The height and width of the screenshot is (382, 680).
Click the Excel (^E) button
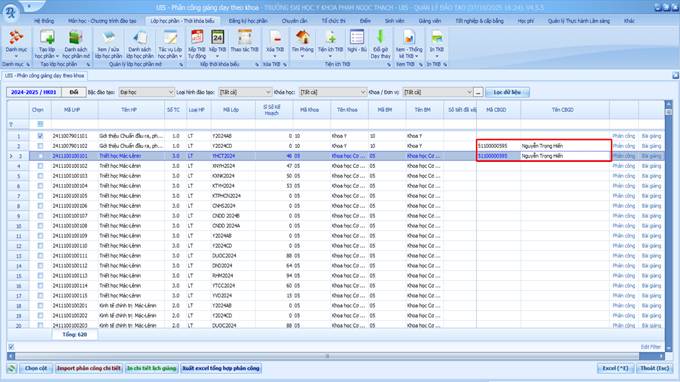click(x=615, y=368)
